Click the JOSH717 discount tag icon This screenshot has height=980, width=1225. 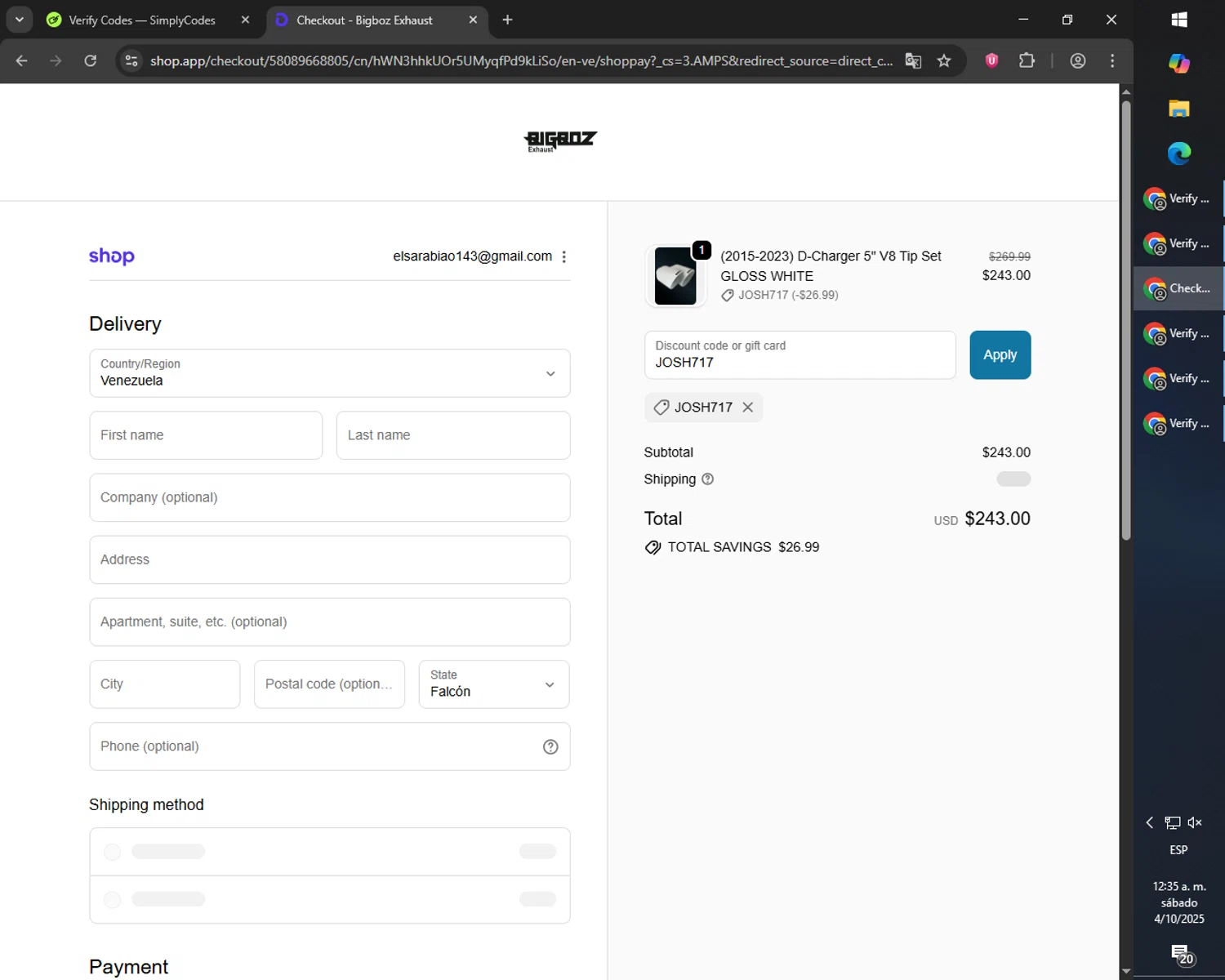(x=661, y=408)
